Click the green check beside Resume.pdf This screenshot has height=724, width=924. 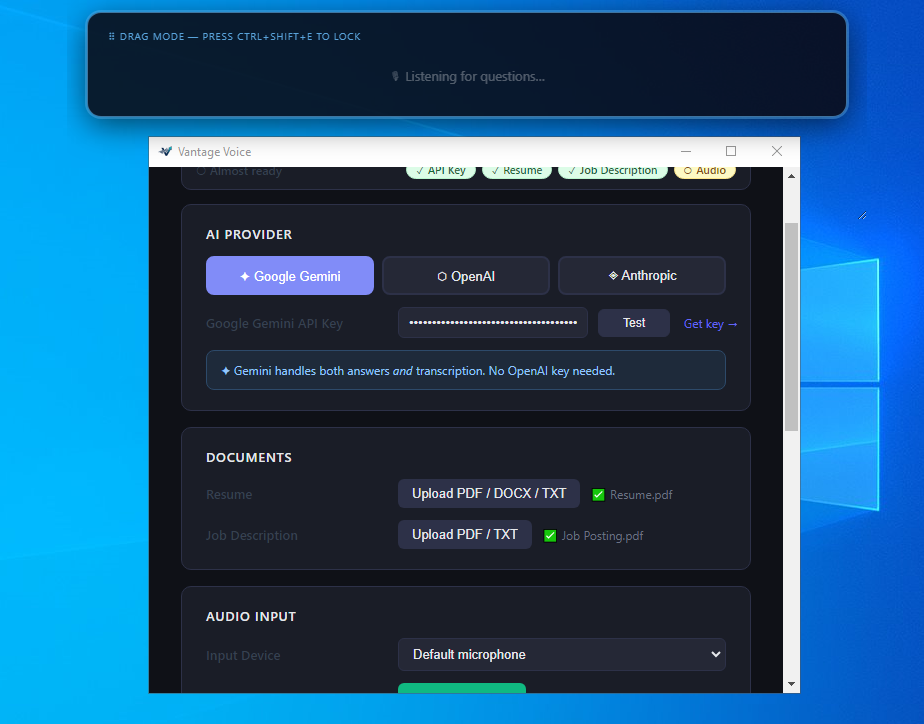598,495
